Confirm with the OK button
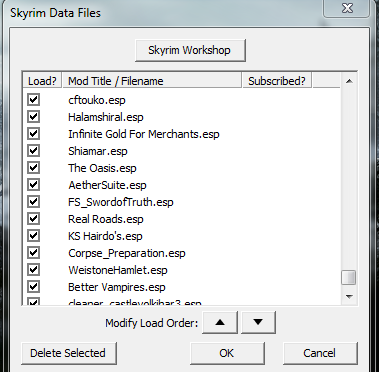Screen dimensions: 379x372 (227, 353)
